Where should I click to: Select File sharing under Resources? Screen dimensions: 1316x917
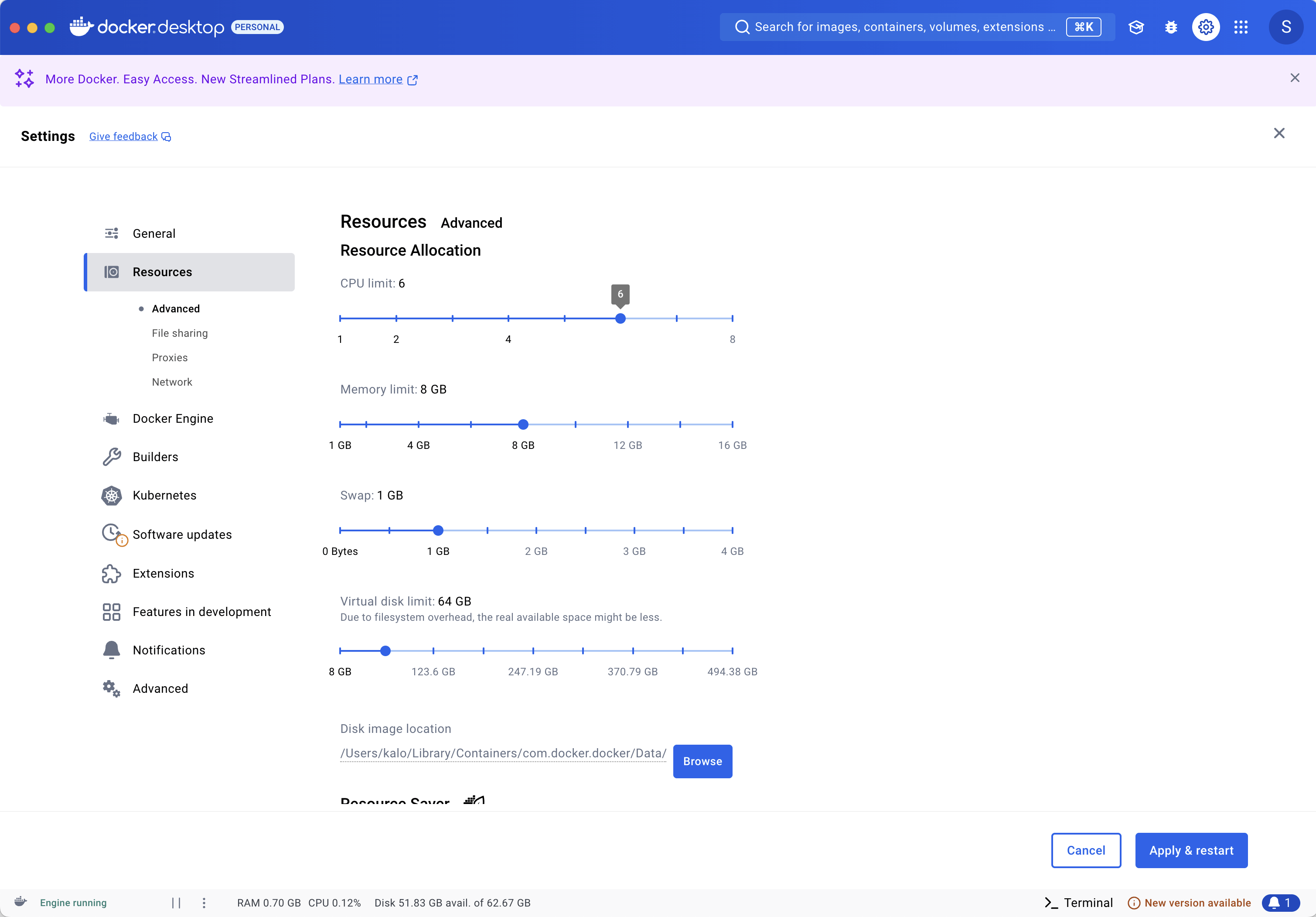coord(179,333)
